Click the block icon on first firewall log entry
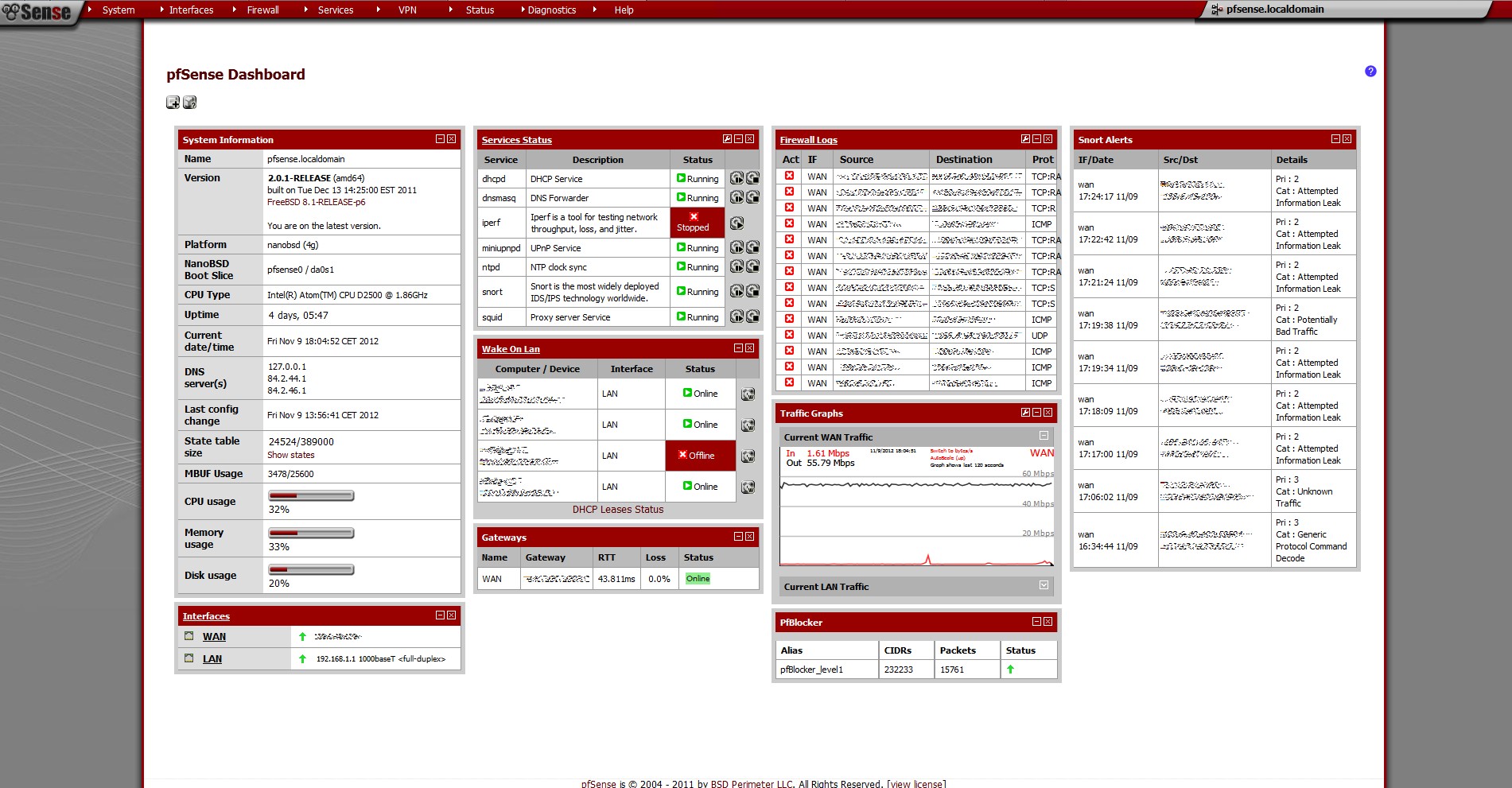This screenshot has width=1512, height=788. [789, 176]
